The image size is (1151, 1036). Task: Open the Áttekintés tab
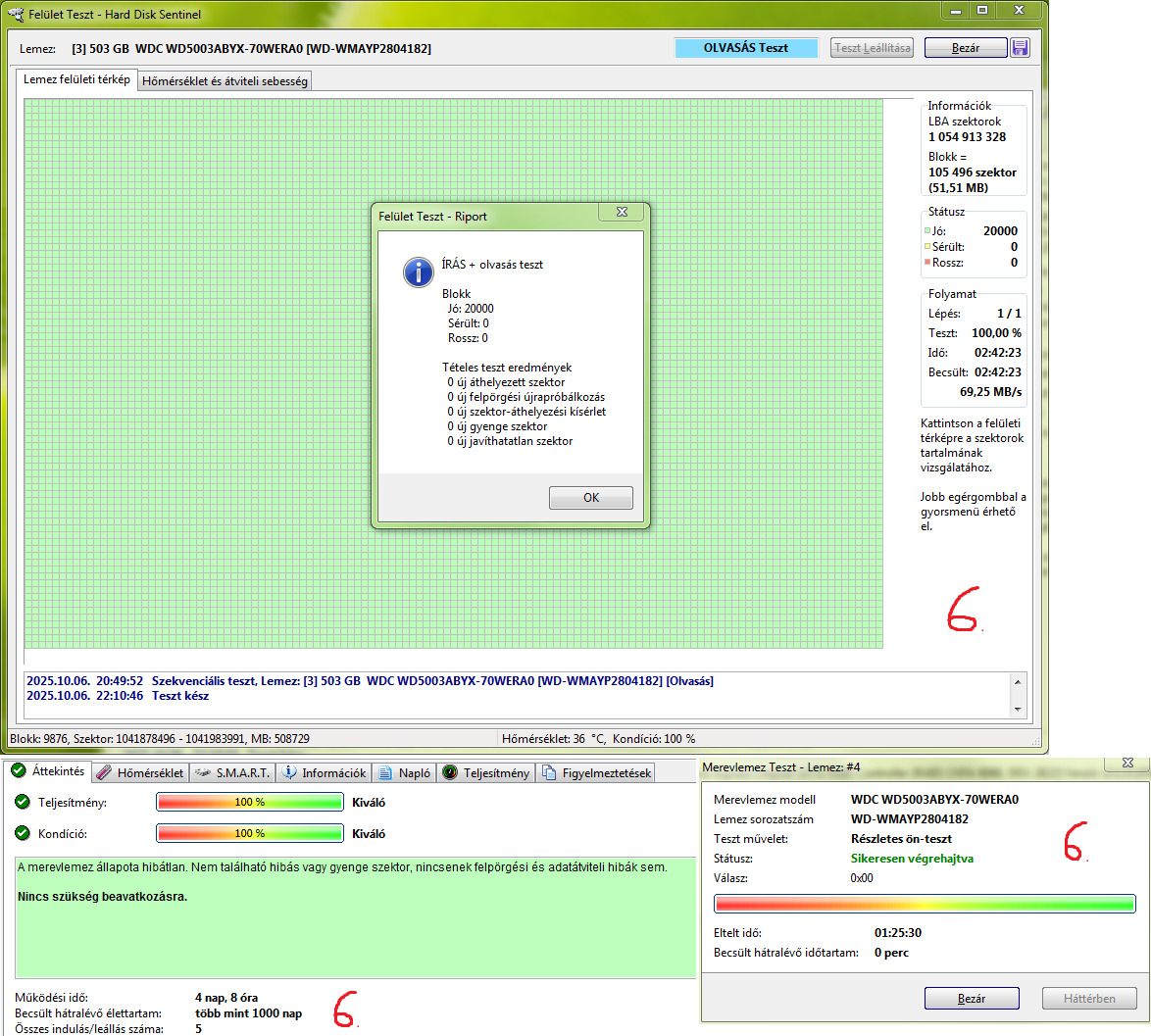(x=49, y=771)
